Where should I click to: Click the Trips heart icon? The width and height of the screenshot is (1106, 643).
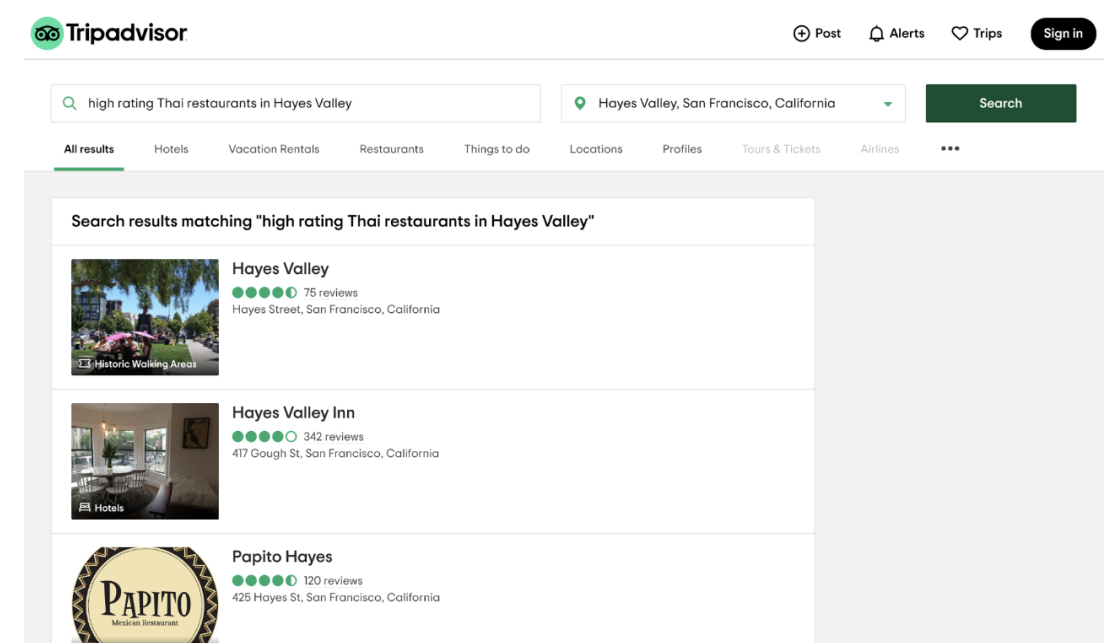tap(959, 34)
